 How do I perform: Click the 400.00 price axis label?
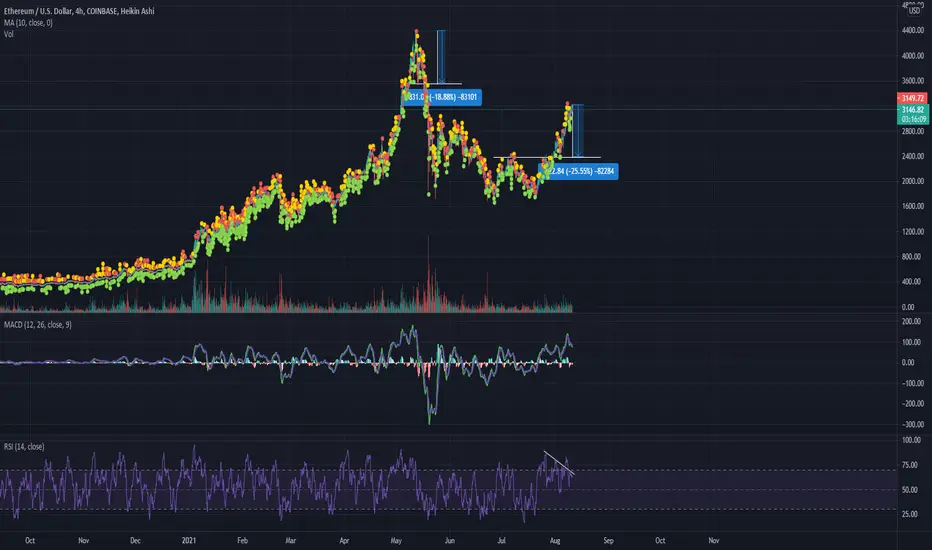tap(911, 282)
